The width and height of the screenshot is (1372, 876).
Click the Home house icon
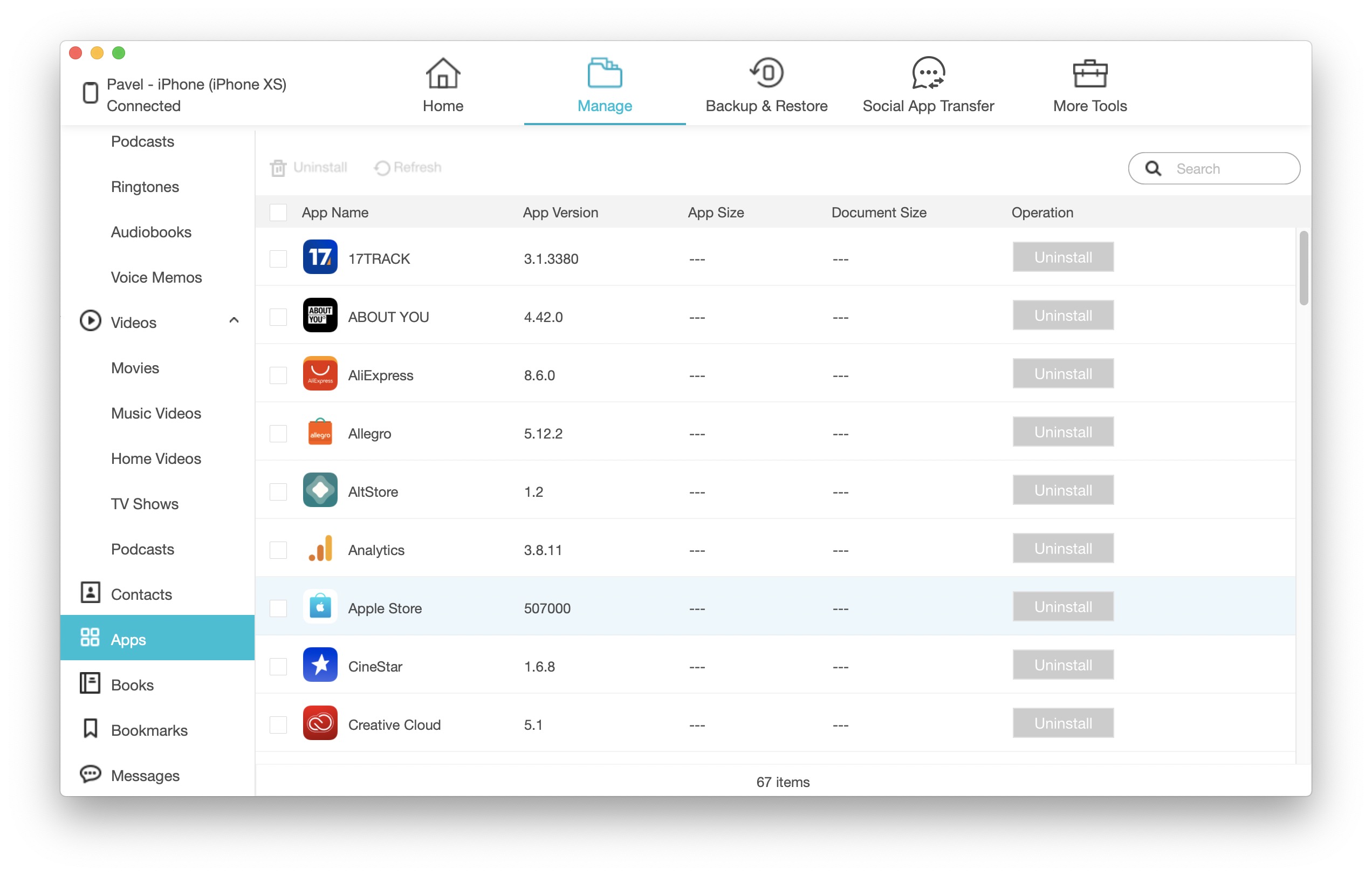click(x=443, y=73)
